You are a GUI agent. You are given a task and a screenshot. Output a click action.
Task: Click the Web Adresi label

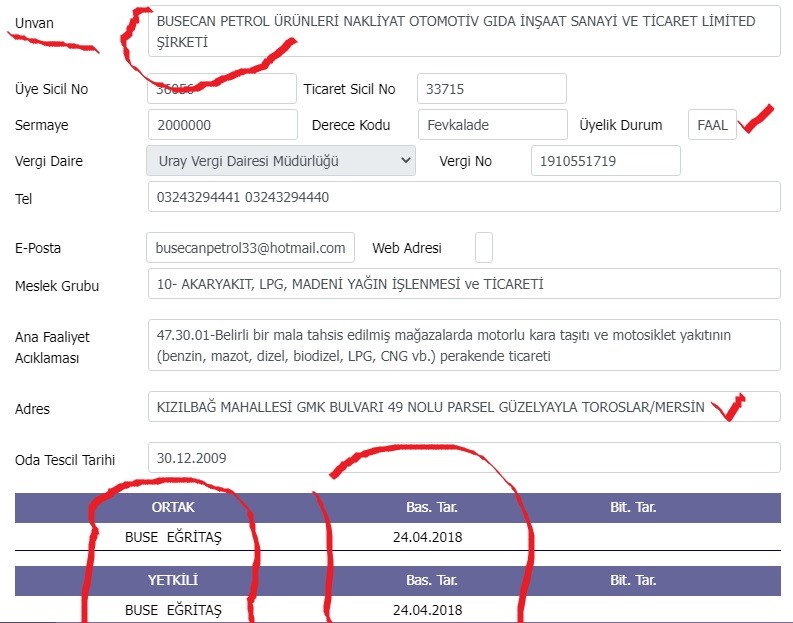pos(407,248)
